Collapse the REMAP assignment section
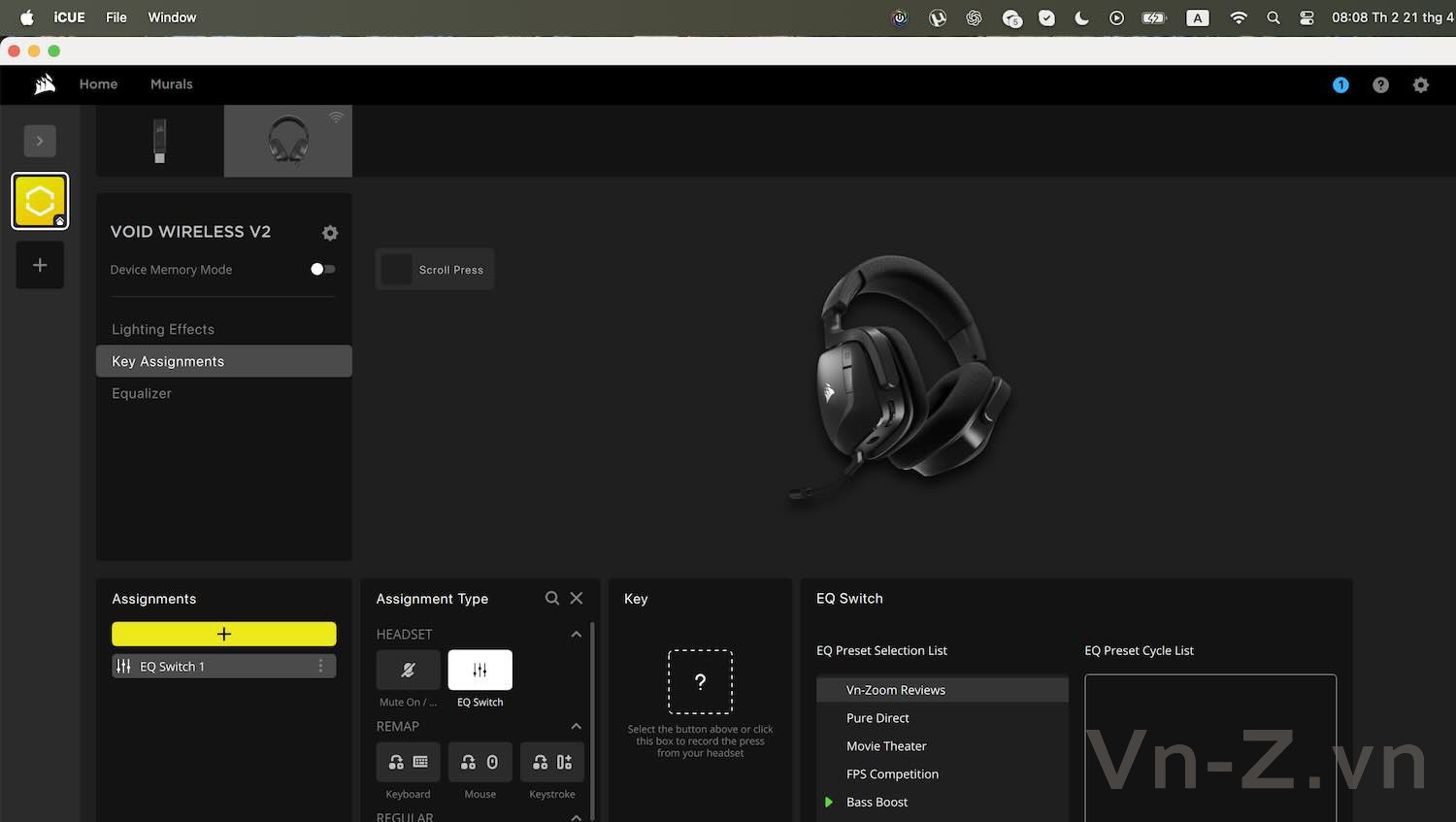Image resolution: width=1456 pixels, height=822 pixels. 576,727
